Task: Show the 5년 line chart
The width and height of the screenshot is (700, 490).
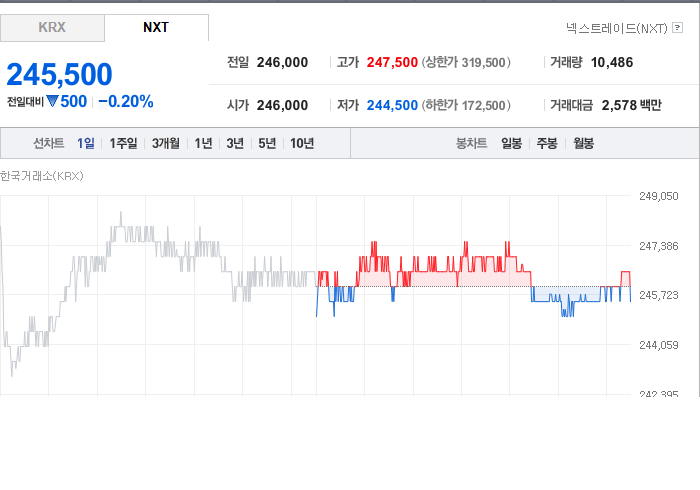Action: [x=267, y=143]
